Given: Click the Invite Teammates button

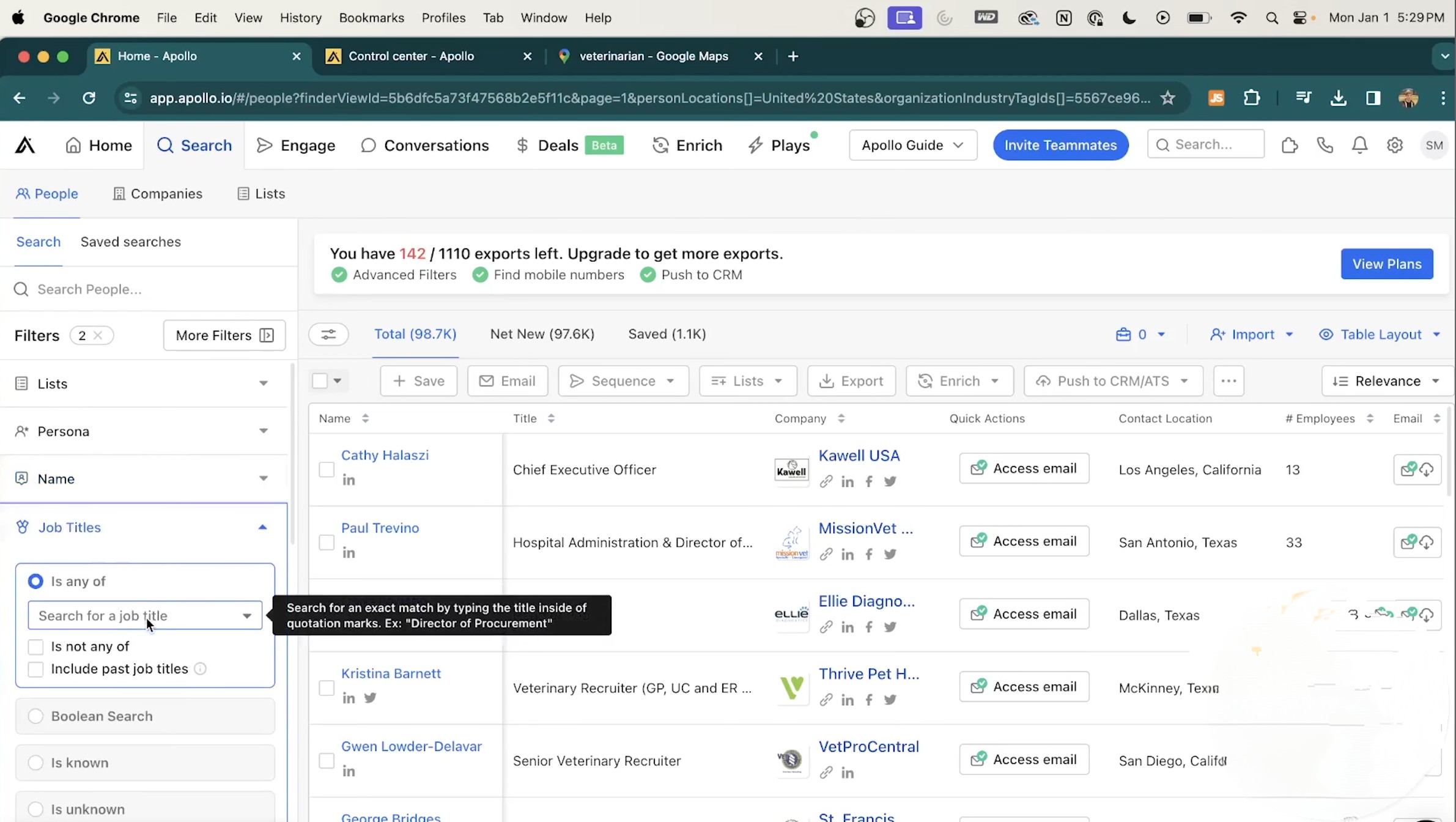Looking at the screenshot, I should (1060, 145).
